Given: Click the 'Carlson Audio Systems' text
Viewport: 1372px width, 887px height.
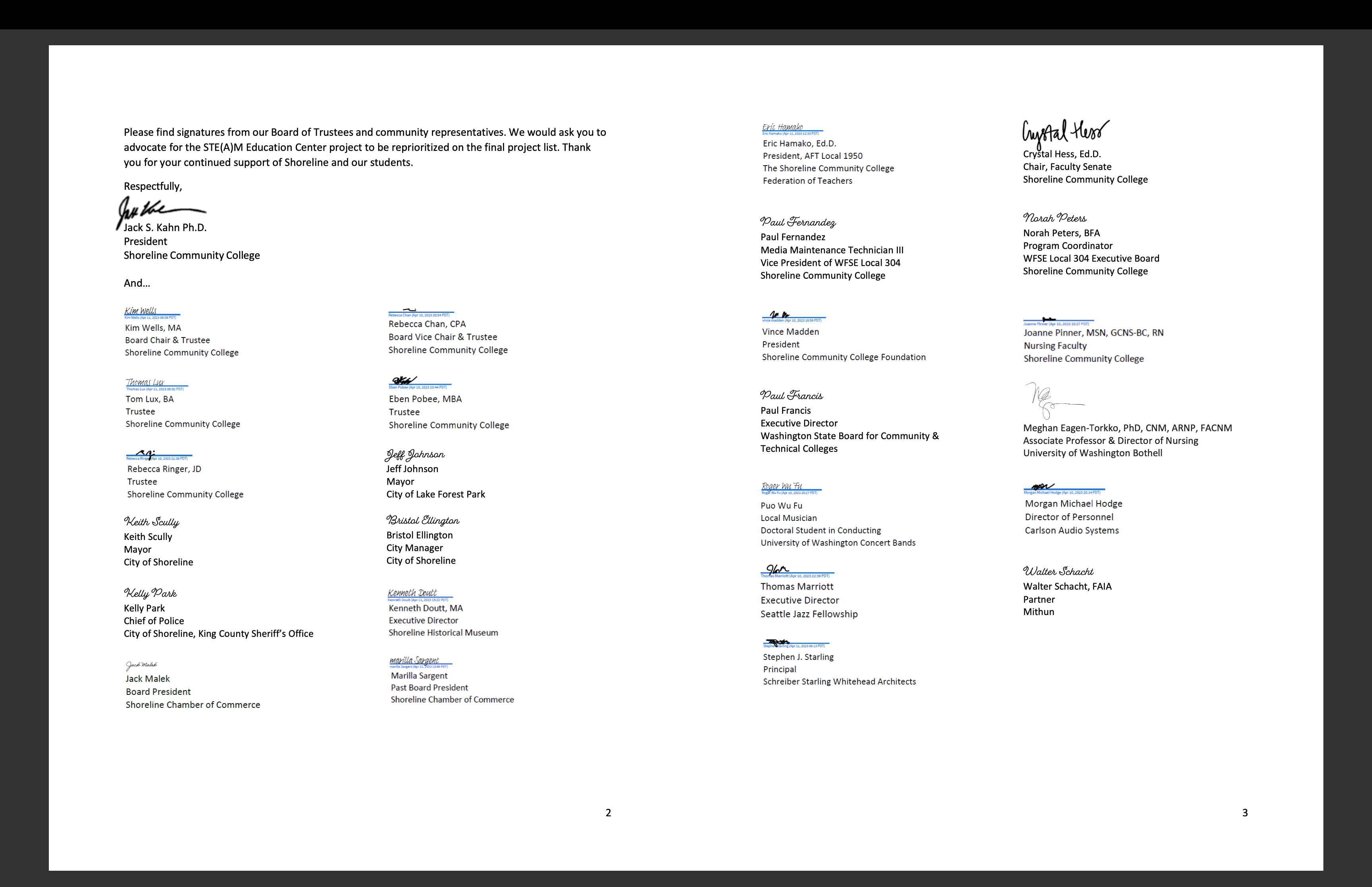Looking at the screenshot, I should coord(1071,530).
